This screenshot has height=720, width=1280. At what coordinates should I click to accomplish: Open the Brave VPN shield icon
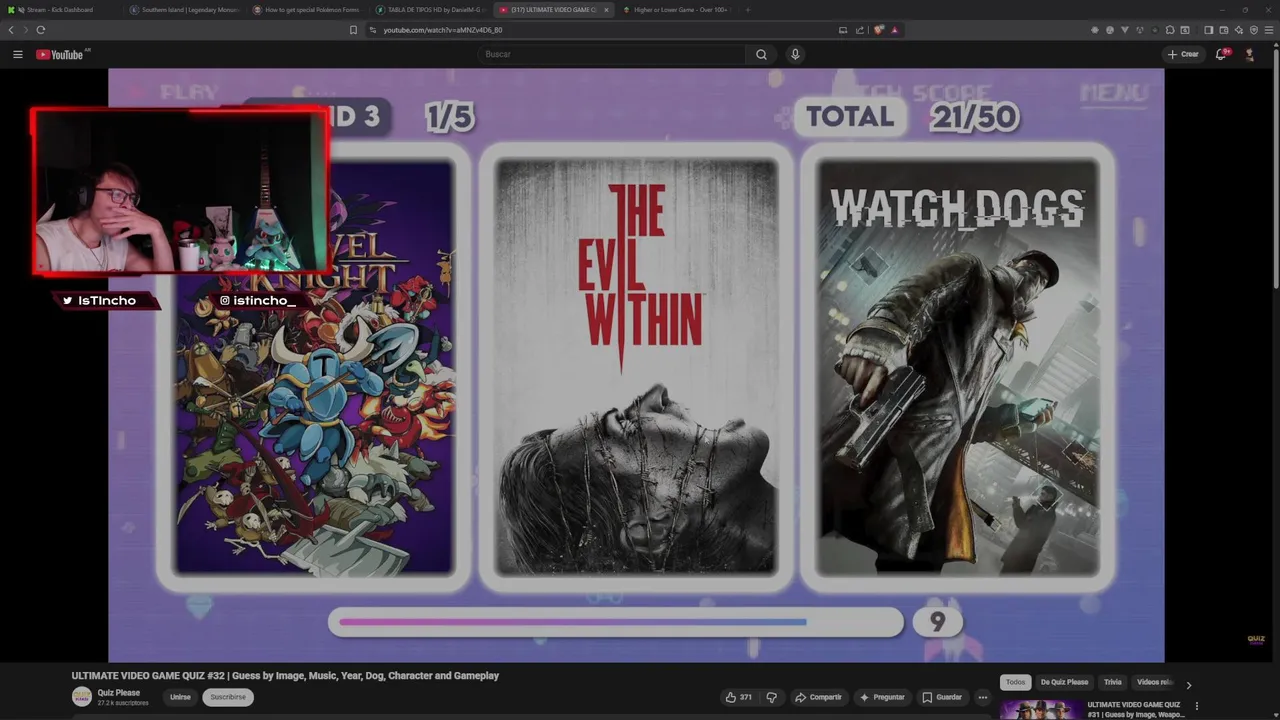point(1254,30)
